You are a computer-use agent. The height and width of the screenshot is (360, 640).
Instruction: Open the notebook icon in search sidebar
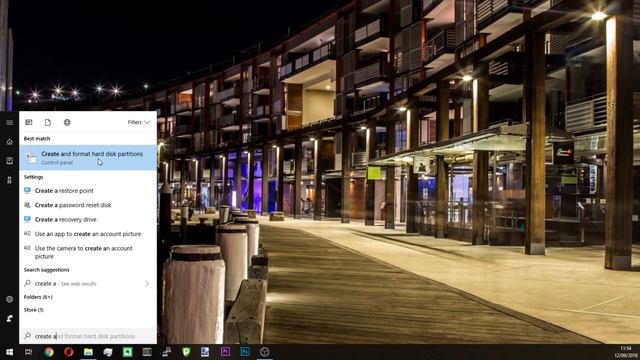pos(9,161)
